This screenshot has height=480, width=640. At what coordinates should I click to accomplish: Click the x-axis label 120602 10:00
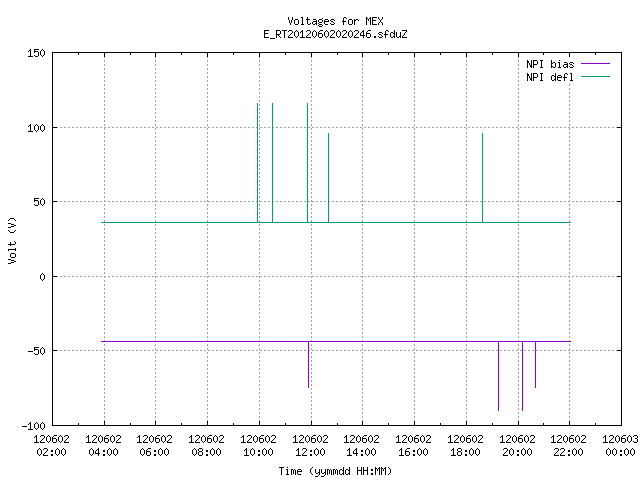tap(258, 446)
